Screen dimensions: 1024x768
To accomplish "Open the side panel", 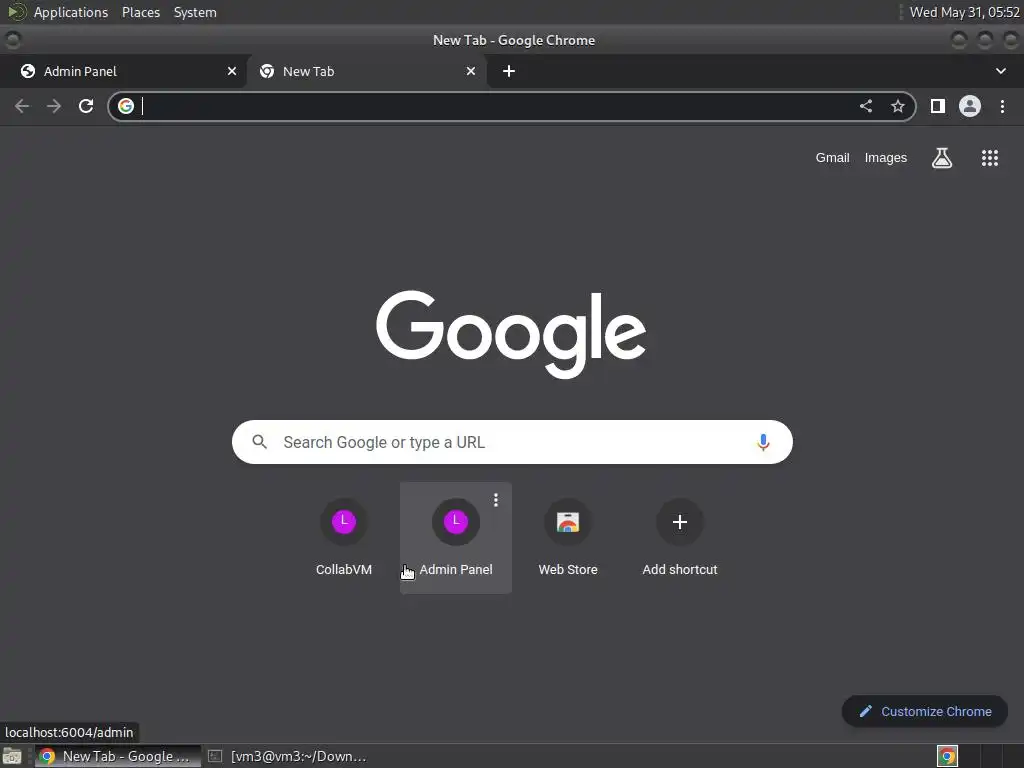I will 938,106.
